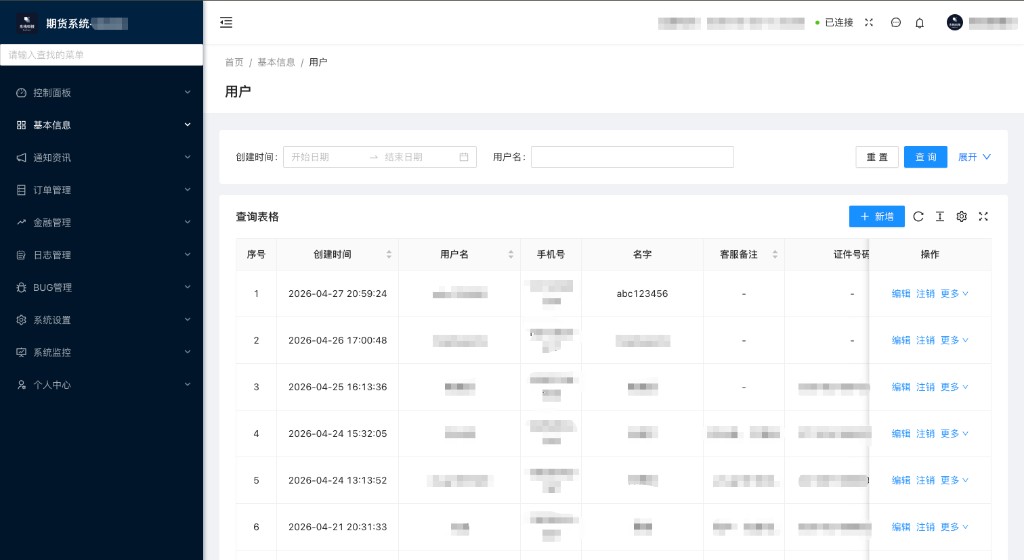Open 更多 dropdown for row 6
1024x560 pixels.
954,527
